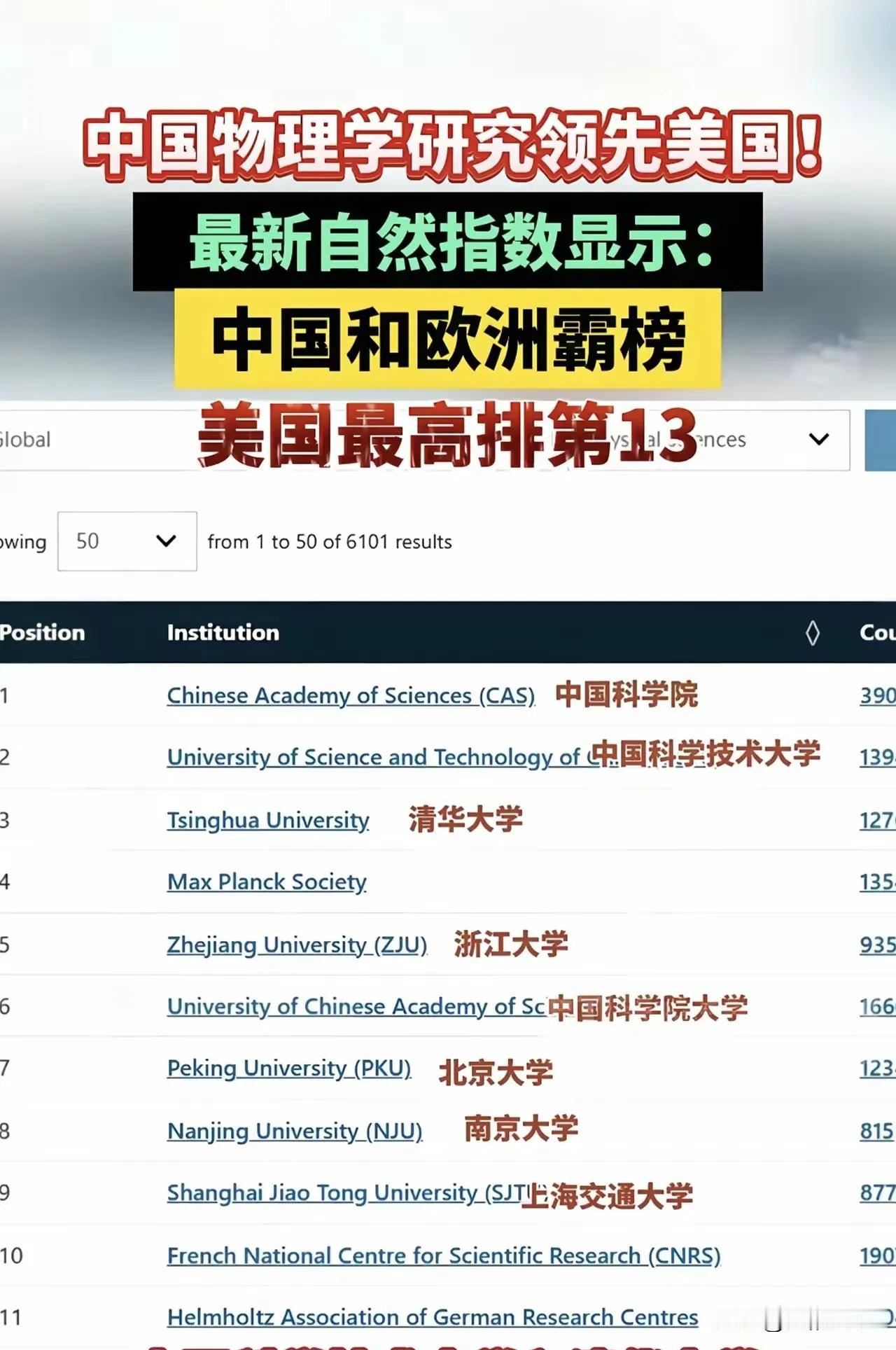This screenshot has height=1350, width=896.
Task: Open results-per-page dropdown showing 50
Action: 127,541
